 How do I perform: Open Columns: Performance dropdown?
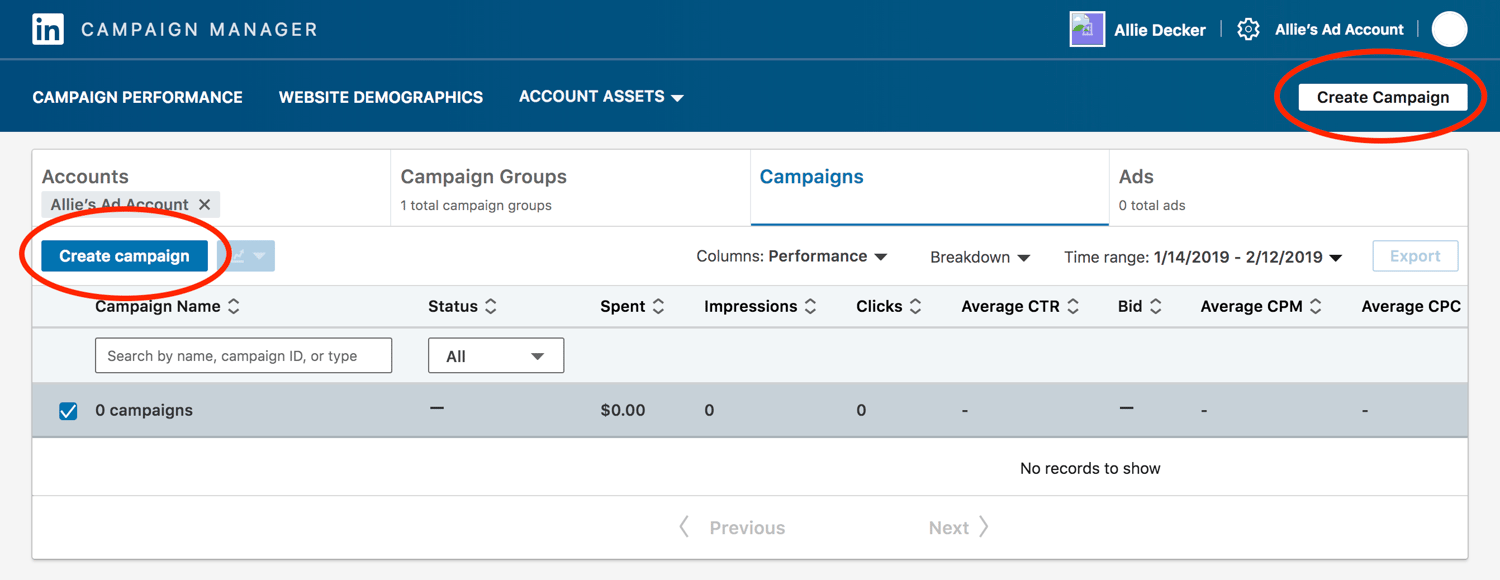tap(791, 257)
